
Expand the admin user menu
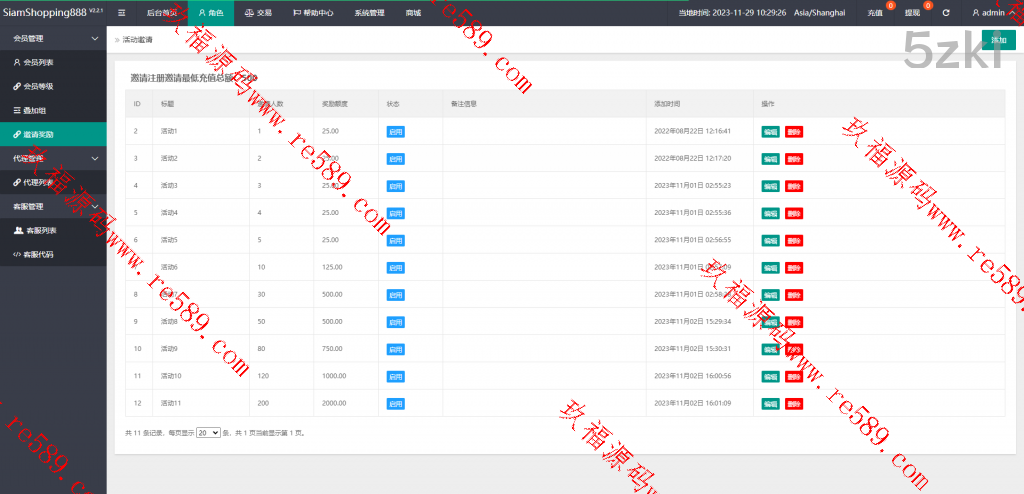click(993, 13)
